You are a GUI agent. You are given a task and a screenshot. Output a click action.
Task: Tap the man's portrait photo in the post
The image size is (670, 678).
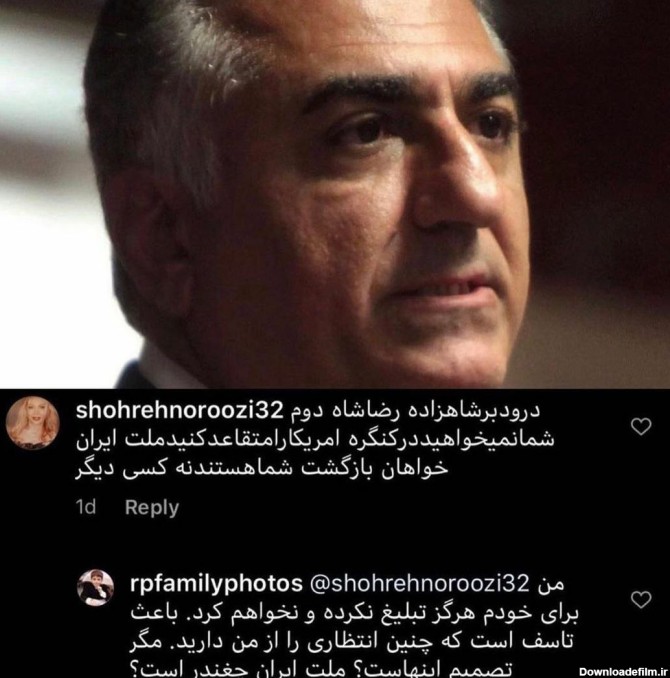335,194
